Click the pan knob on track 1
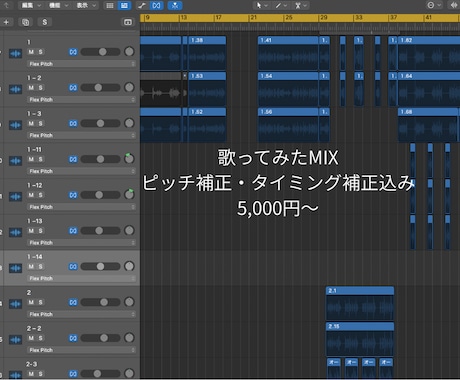This screenshot has width=460, height=380. (x=129, y=51)
